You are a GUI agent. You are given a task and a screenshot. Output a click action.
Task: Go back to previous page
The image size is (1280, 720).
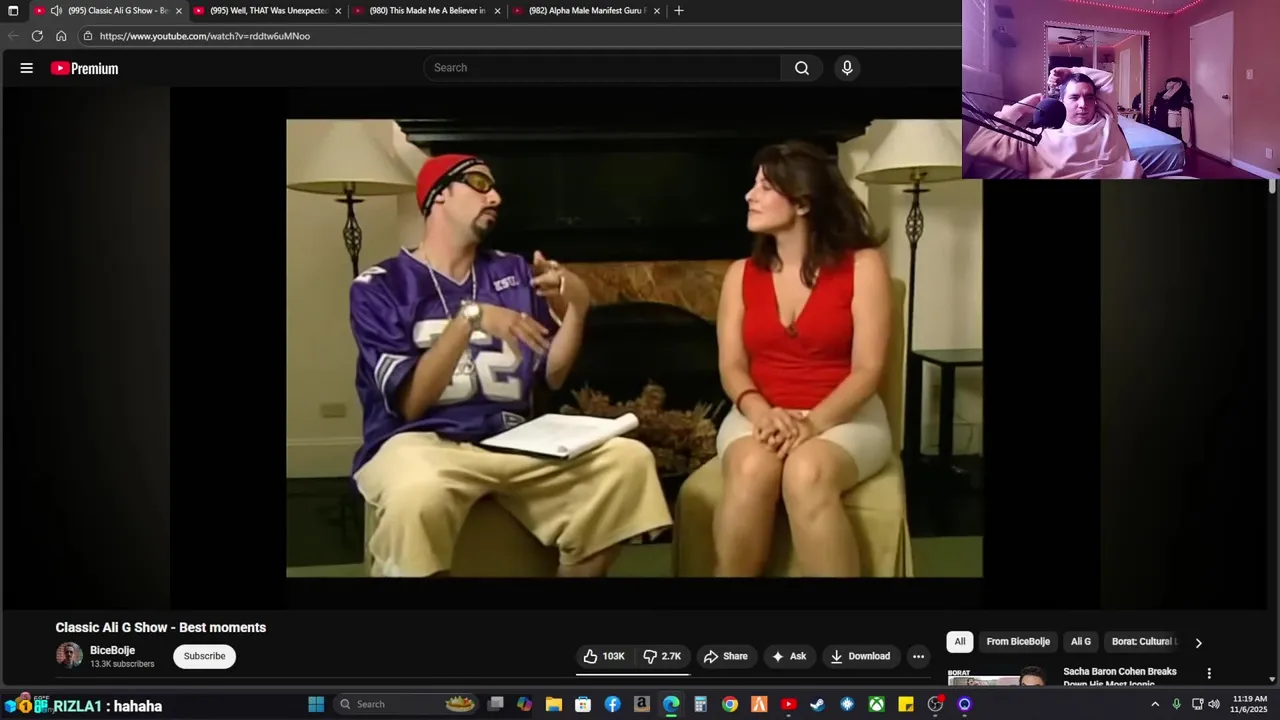tap(13, 36)
